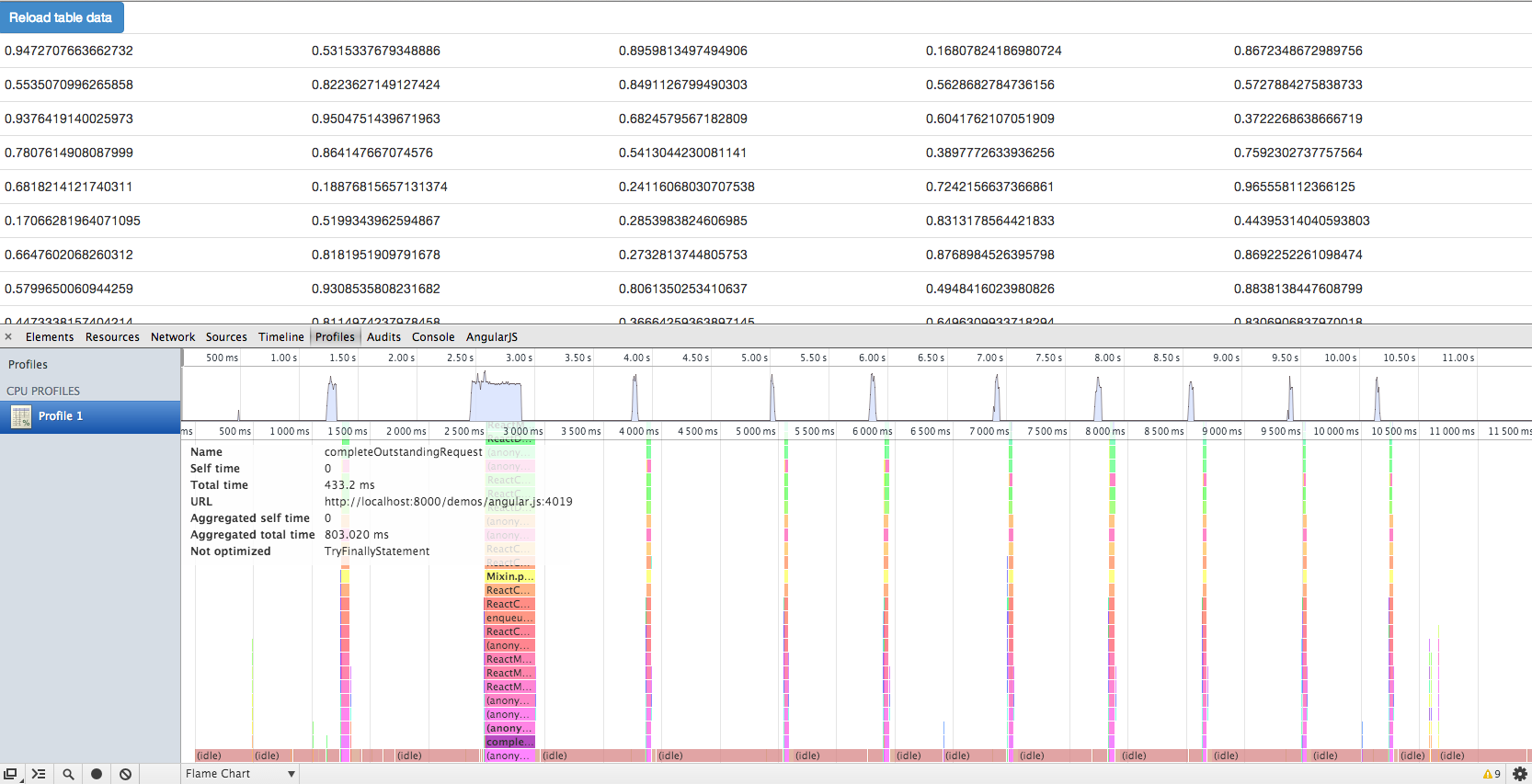The height and width of the screenshot is (784, 1532).
Task: Open the Timeline tab
Action: (280, 337)
